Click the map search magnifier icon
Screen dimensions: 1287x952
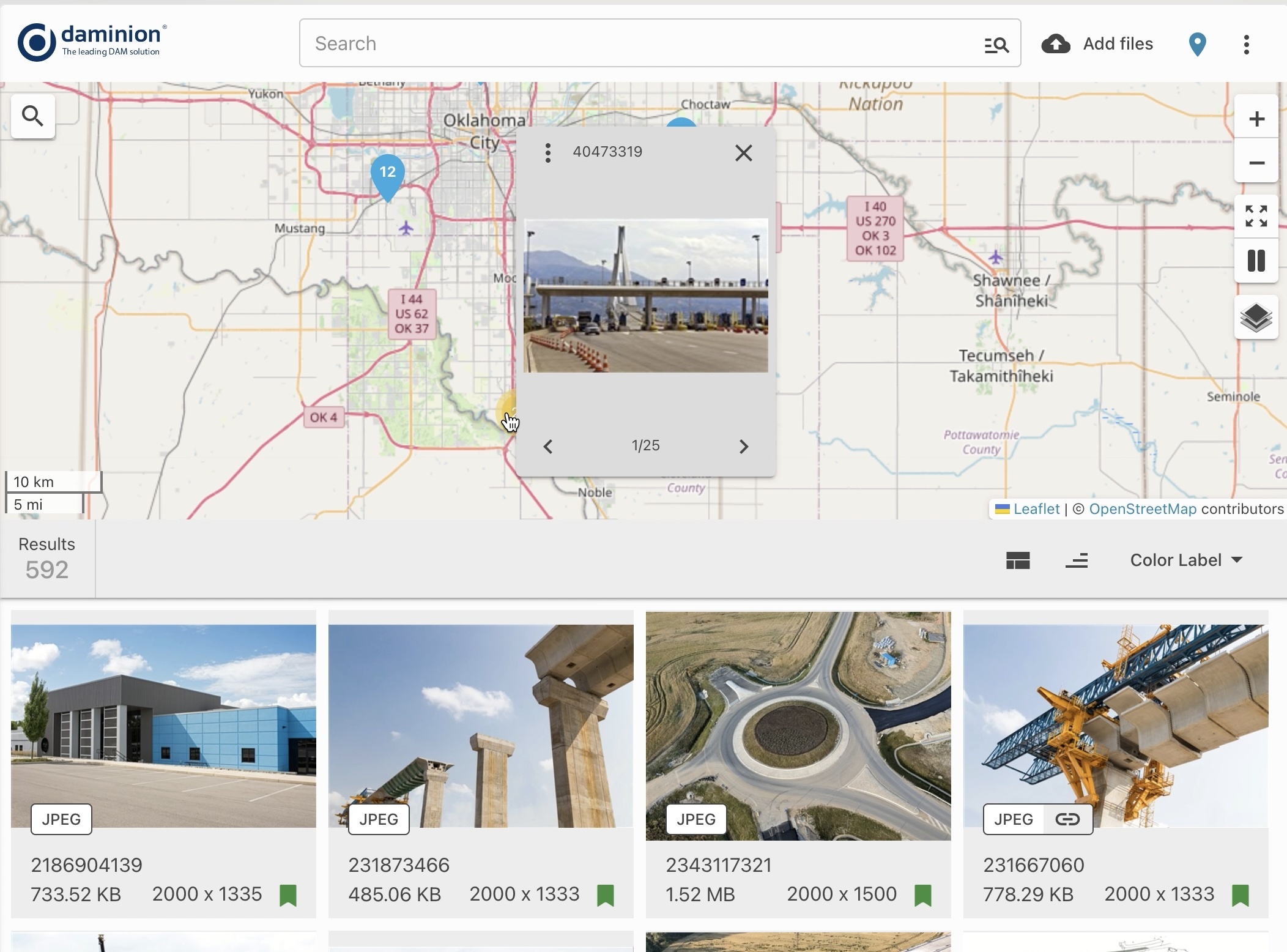[33, 116]
